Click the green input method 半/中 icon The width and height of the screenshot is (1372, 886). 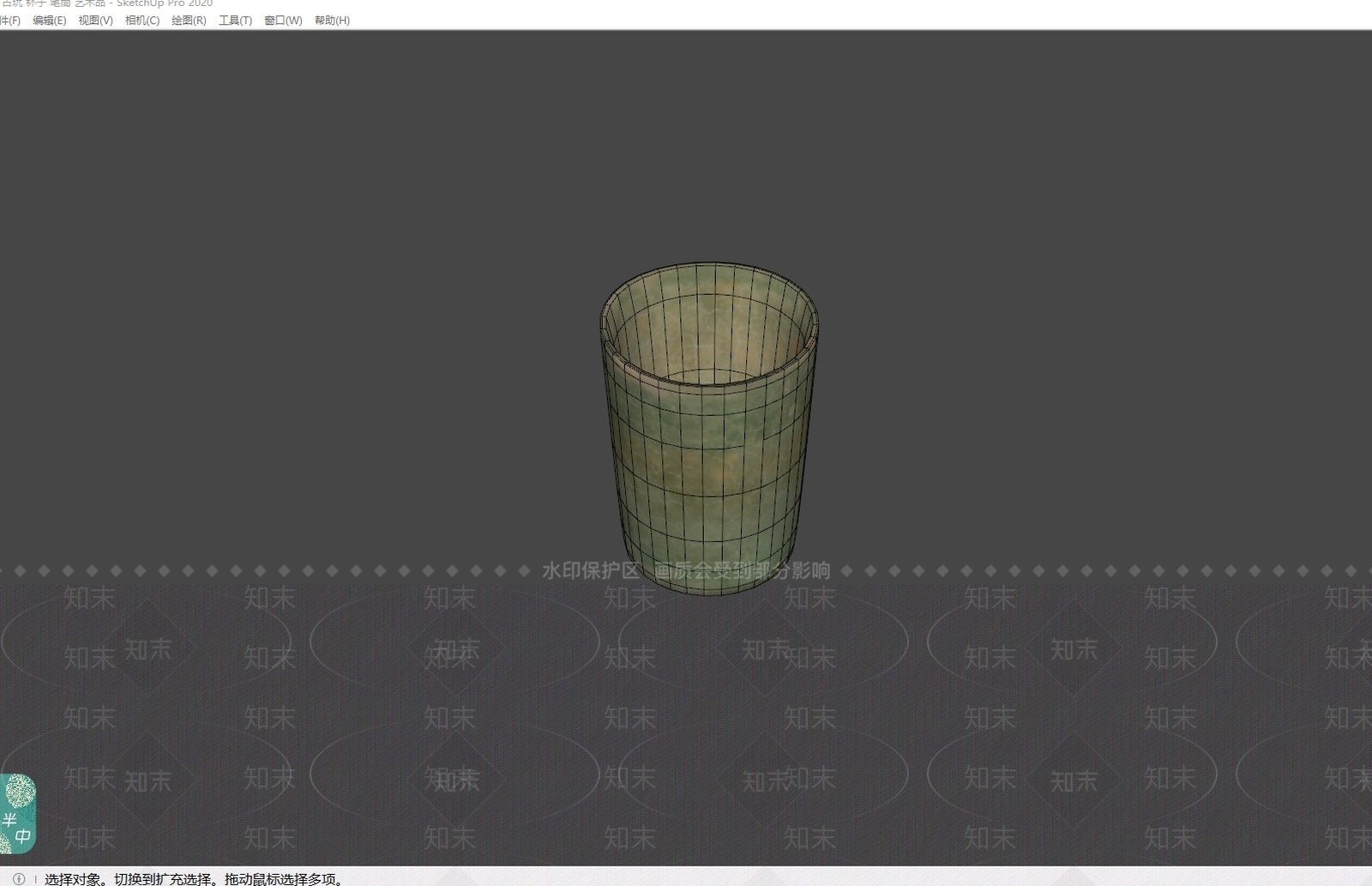point(17,814)
